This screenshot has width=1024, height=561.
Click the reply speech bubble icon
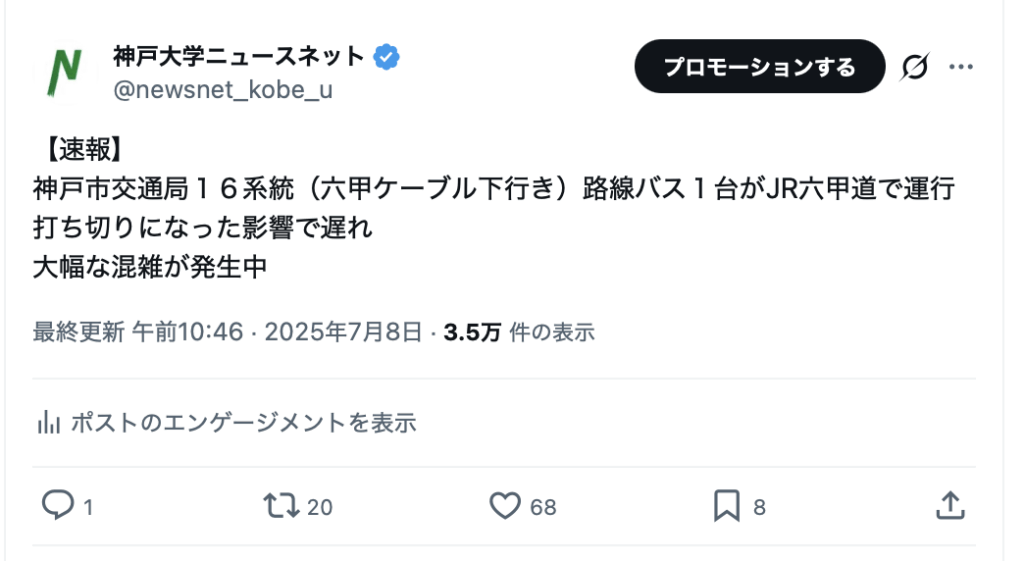tap(58, 506)
